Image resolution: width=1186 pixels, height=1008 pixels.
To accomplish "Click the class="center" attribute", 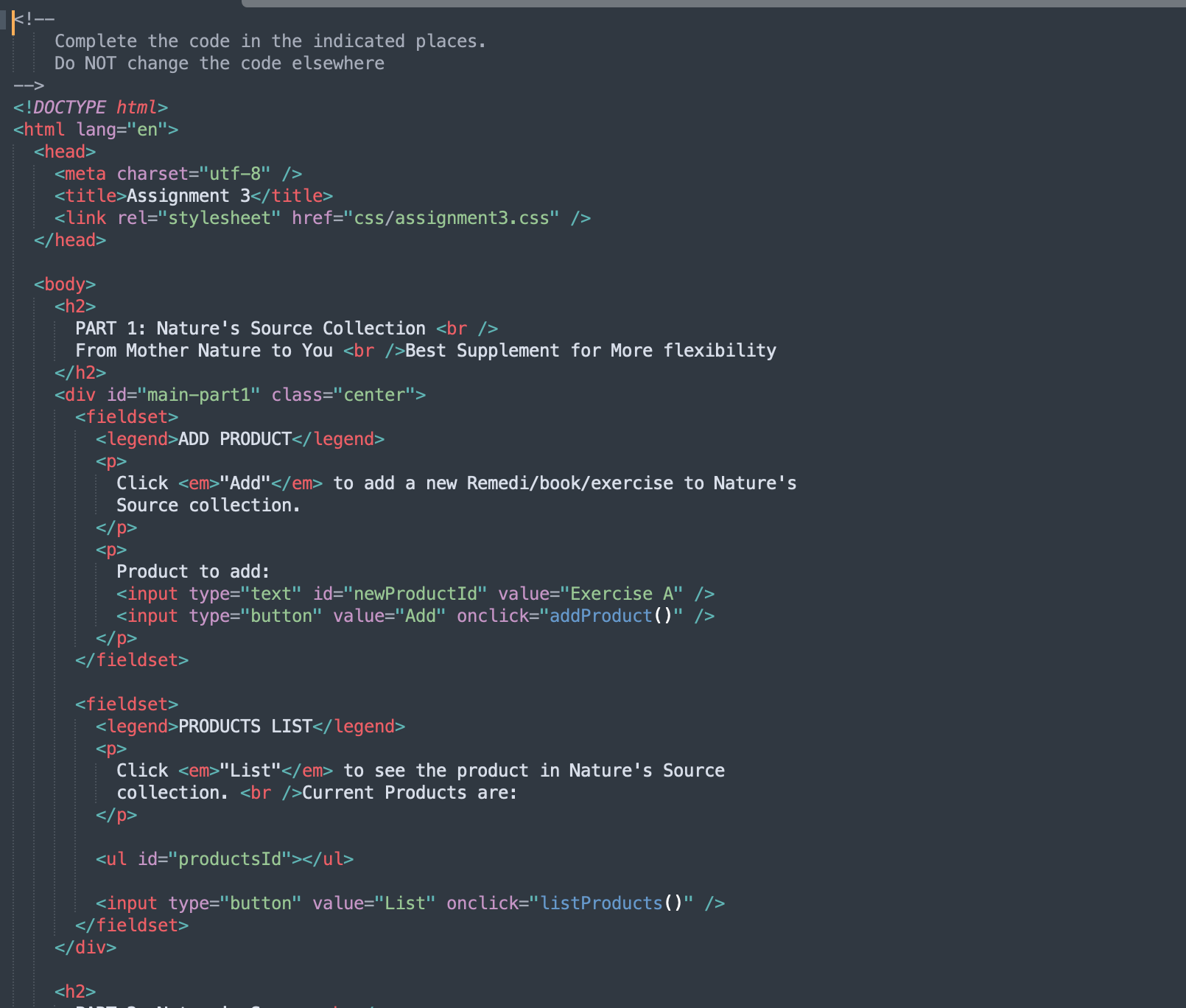I will 343,395.
